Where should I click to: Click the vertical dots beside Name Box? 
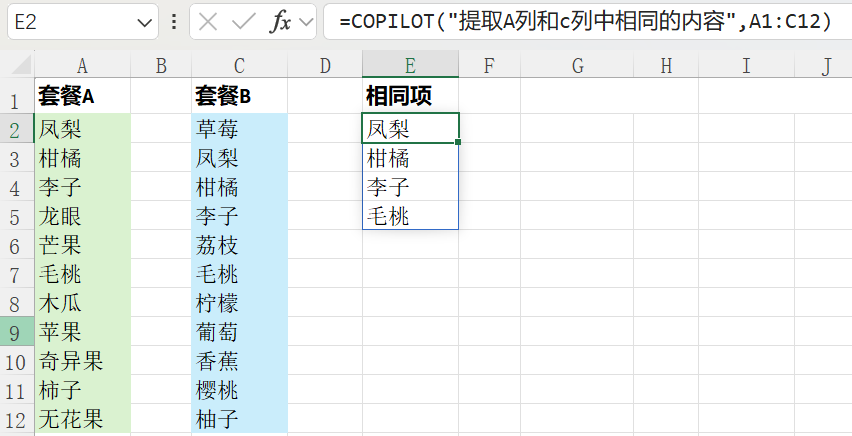pyautogui.click(x=175, y=21)
